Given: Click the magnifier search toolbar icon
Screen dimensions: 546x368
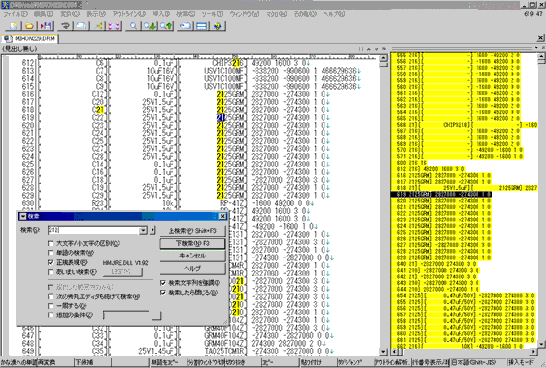Looking at the screenshot, I should (x=133, y=26).
